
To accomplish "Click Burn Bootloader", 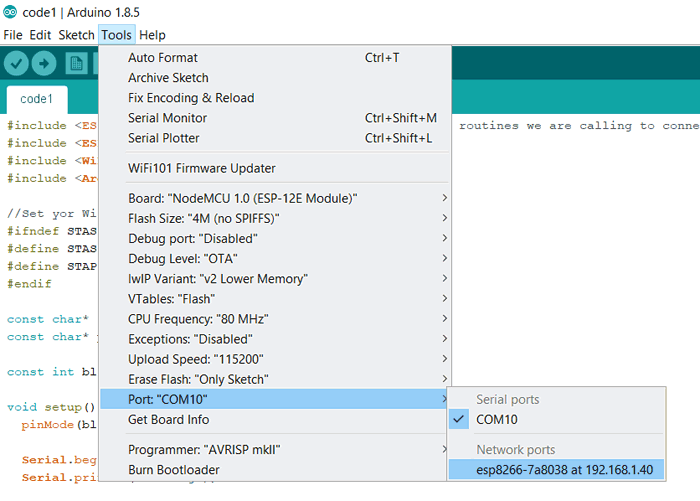I will [x=275, y=470].
